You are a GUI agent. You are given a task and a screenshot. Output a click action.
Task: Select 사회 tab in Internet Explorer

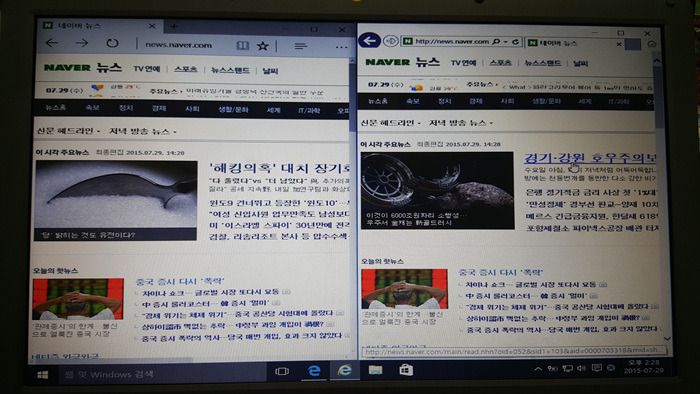pos(508,101)
